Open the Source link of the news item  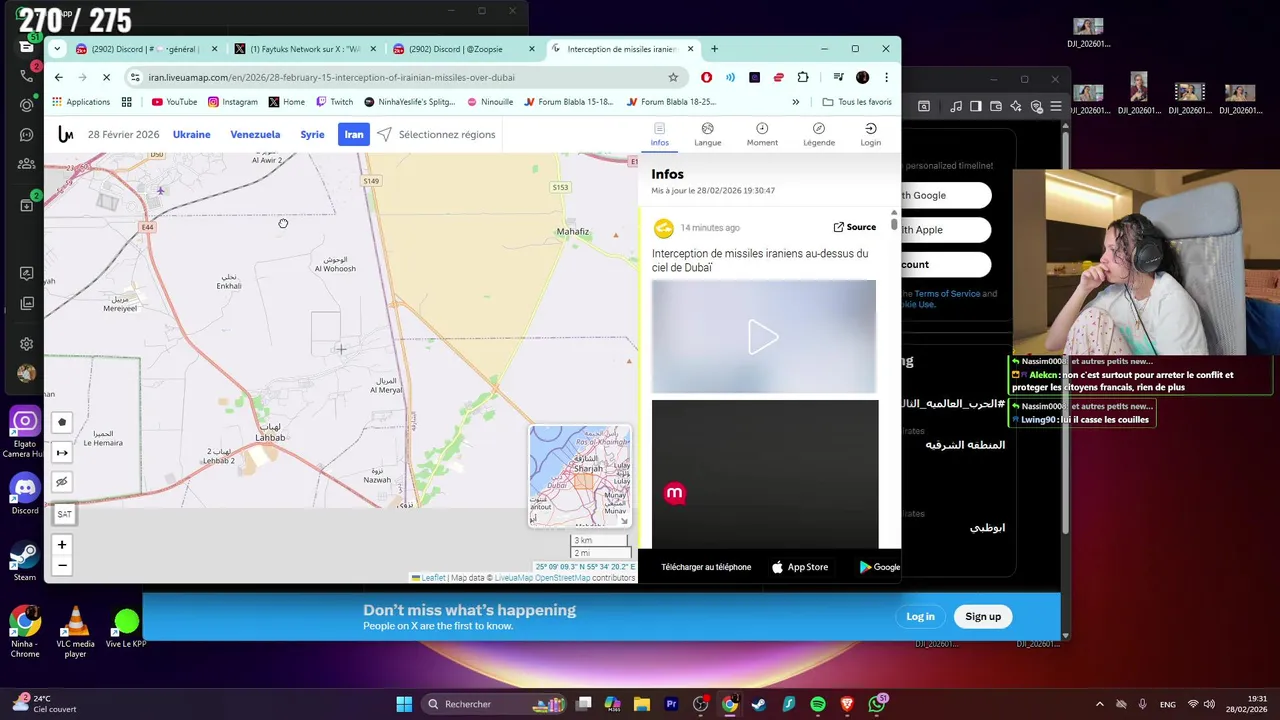[x=854, y=227]
